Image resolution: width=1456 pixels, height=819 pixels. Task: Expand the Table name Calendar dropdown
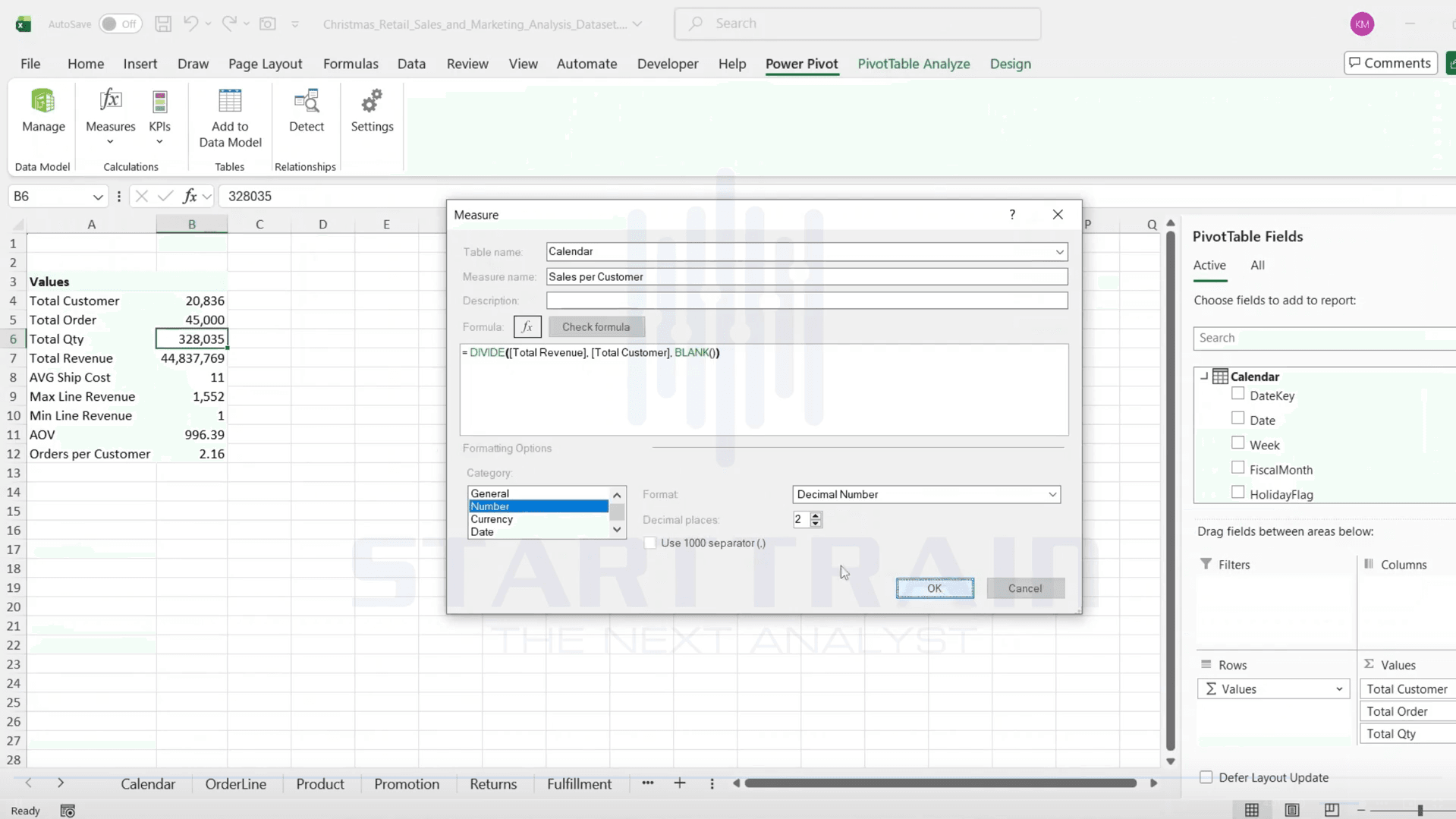point(1059,252)
